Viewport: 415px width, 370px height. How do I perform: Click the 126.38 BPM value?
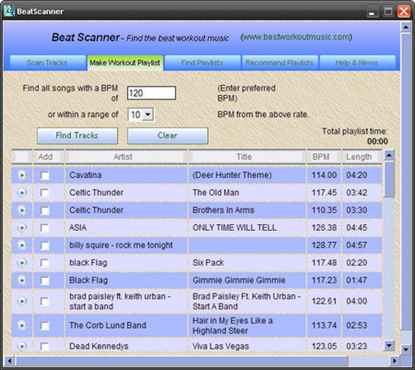(324, 228)
